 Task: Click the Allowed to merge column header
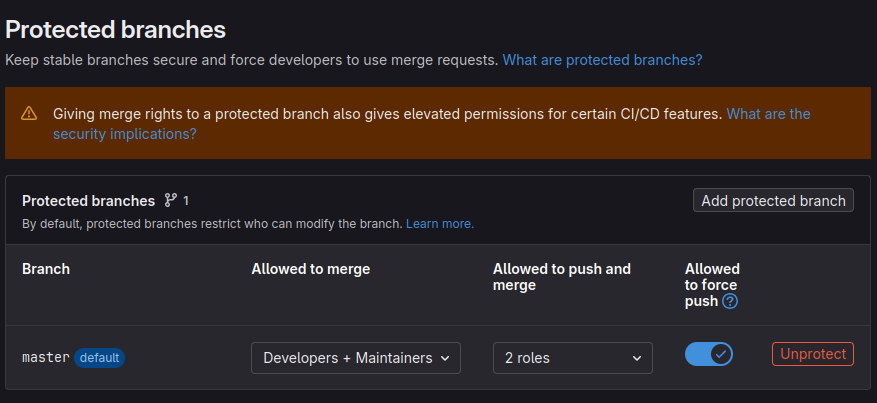click(310, 269)
